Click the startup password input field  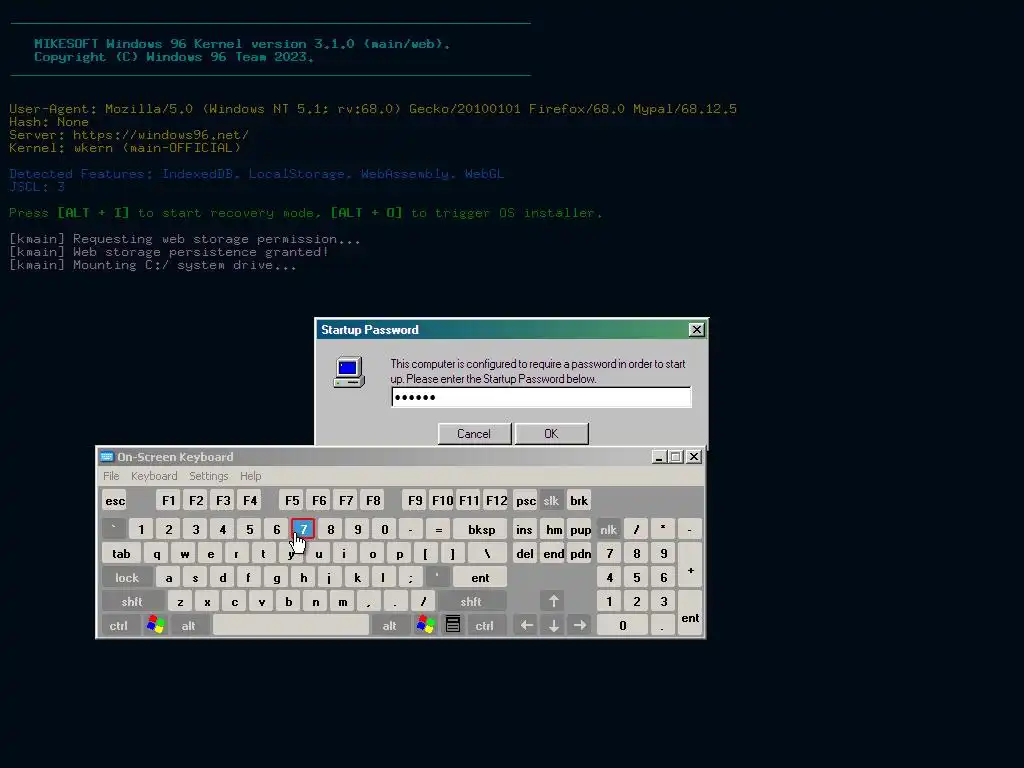click(541, 397)
